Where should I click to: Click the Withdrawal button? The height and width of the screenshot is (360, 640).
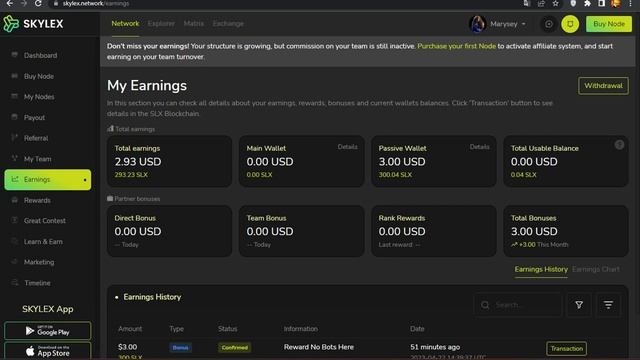(x=603, y=86)
